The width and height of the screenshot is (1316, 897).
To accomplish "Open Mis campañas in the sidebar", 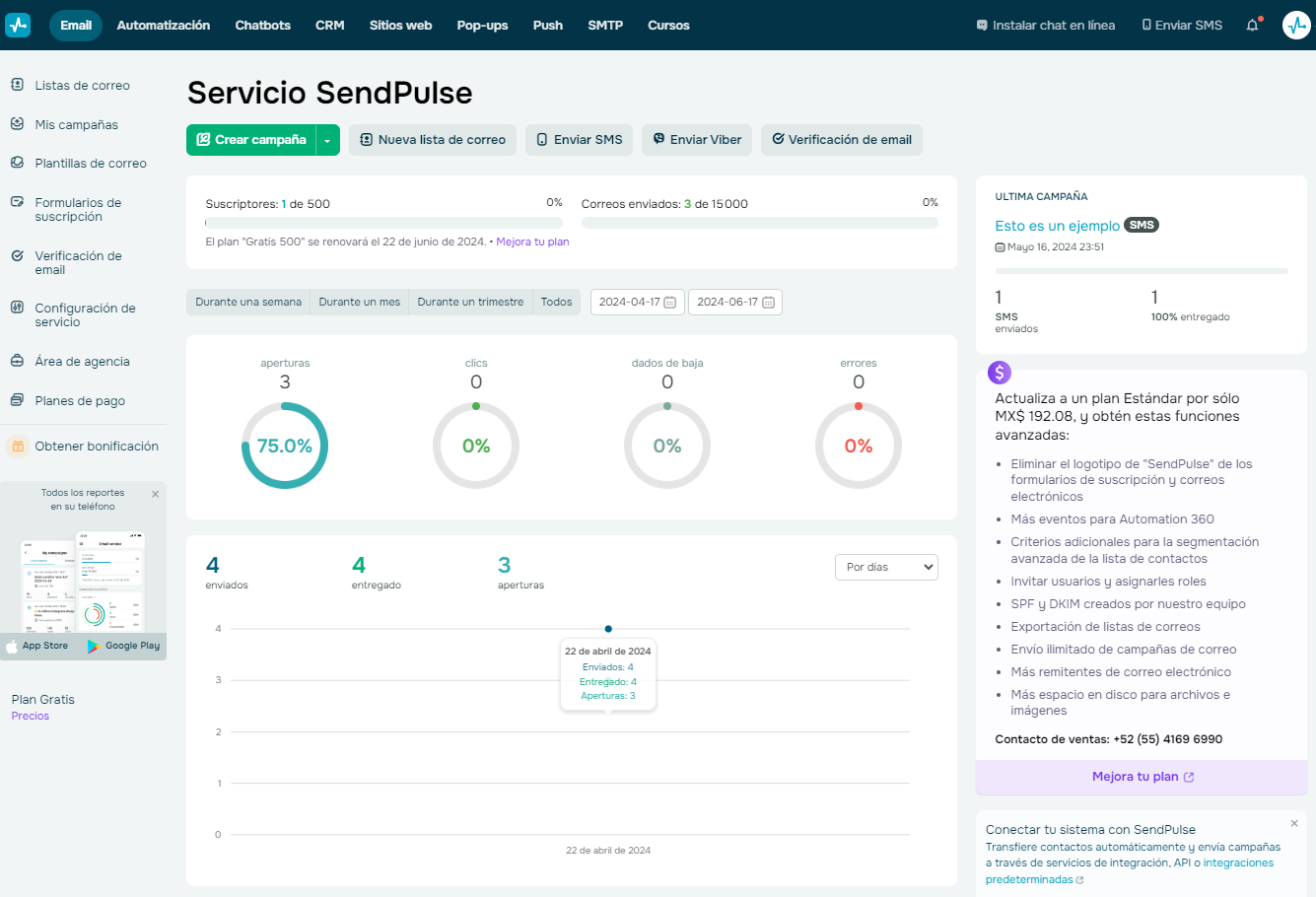I will (x=76, y=125).
